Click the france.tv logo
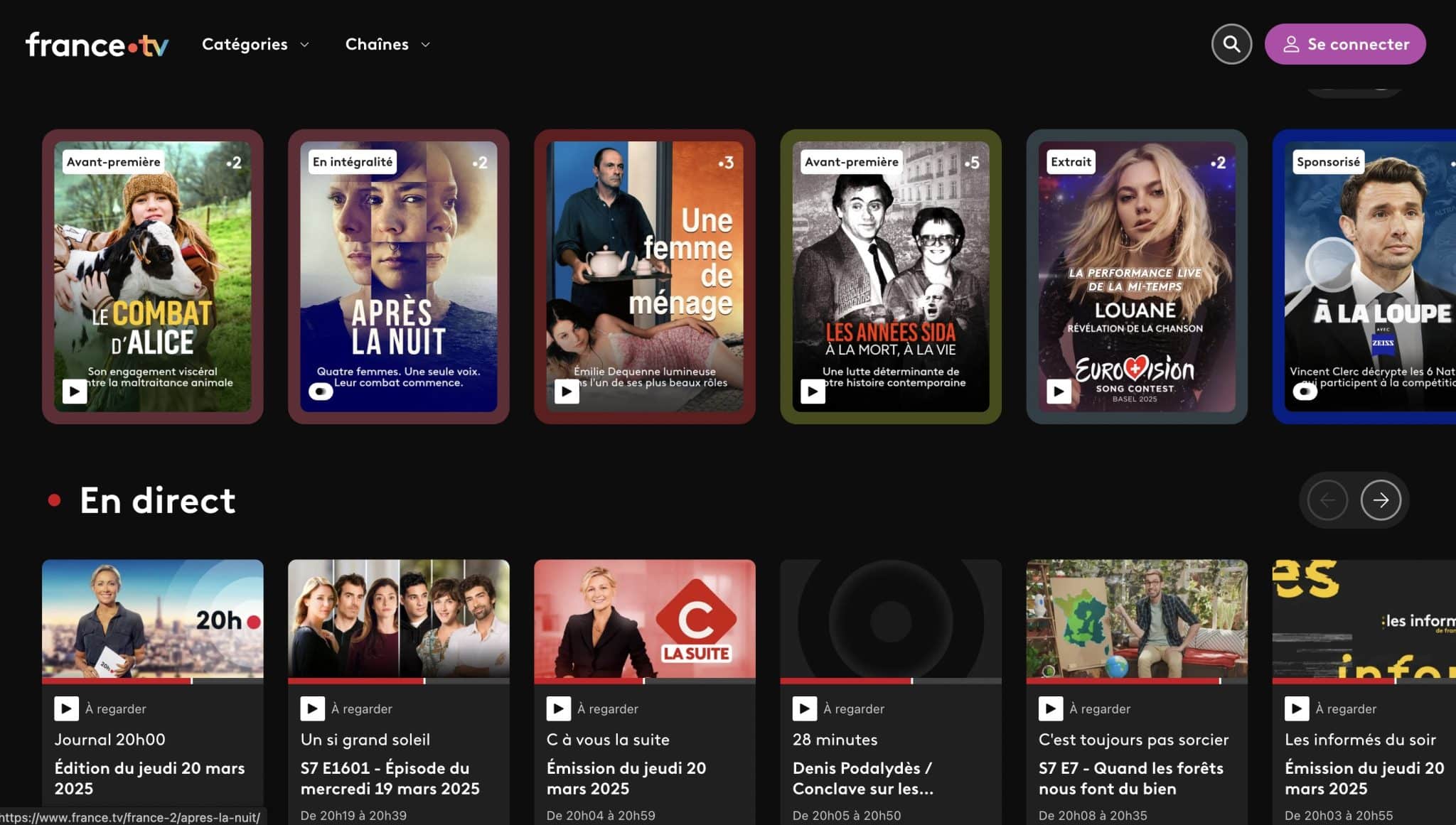 click(x=97, y=45)
